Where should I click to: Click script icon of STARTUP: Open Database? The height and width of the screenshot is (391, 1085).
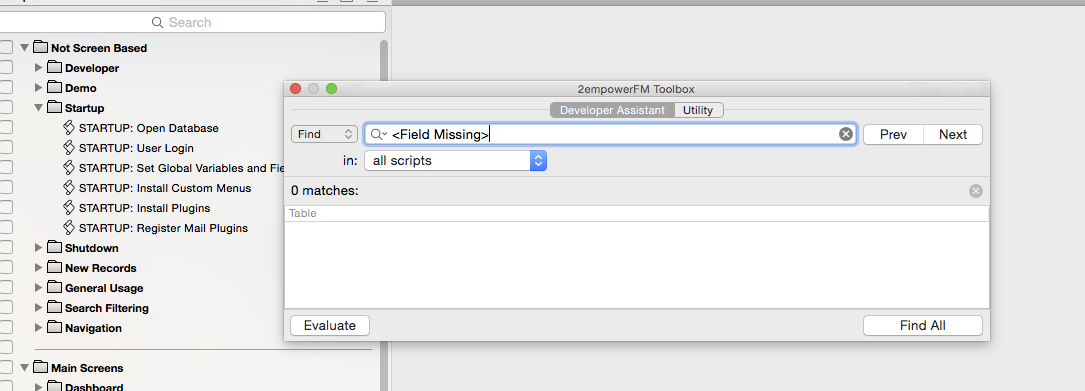pos(69,128)
